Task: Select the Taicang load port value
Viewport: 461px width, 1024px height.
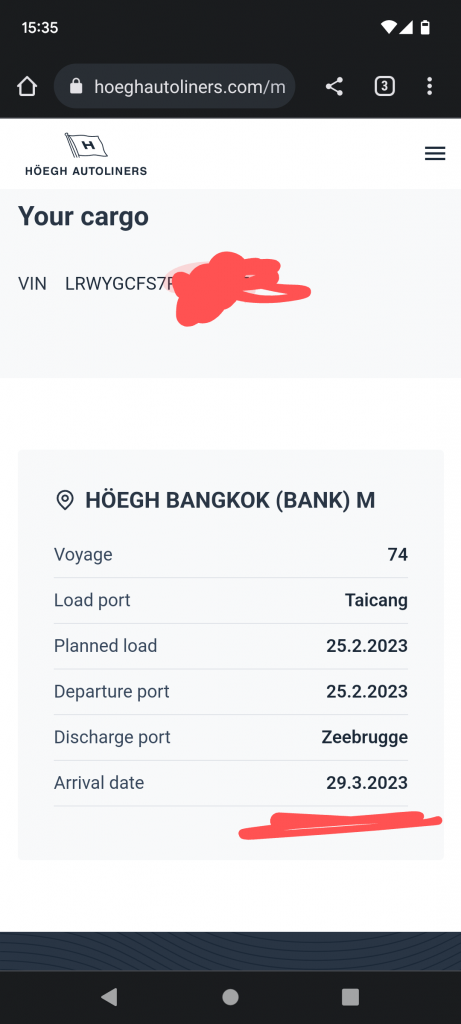Action: pyautogui.click(x=377, y=600)
